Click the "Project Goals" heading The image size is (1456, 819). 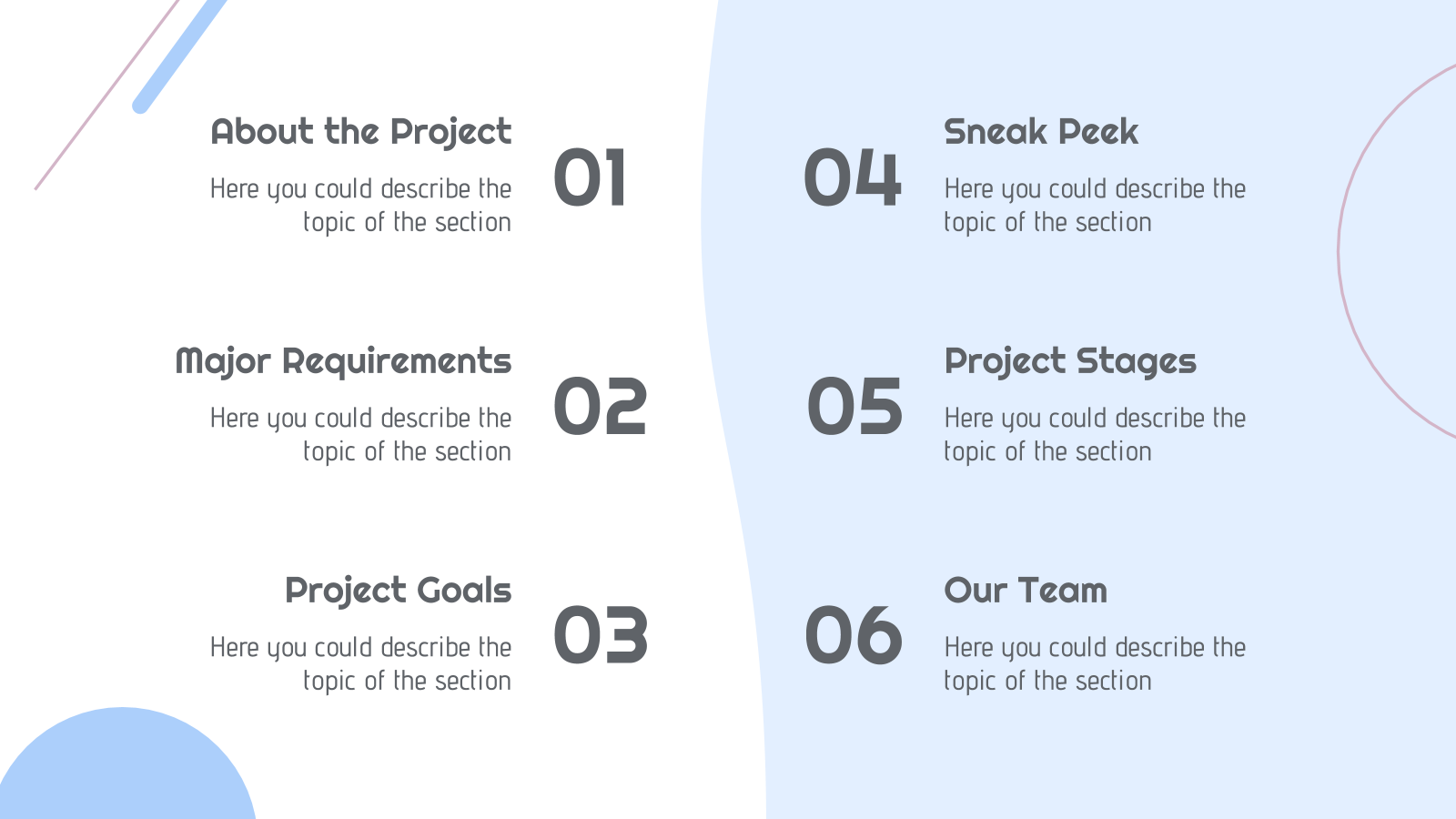click(398, 591)
